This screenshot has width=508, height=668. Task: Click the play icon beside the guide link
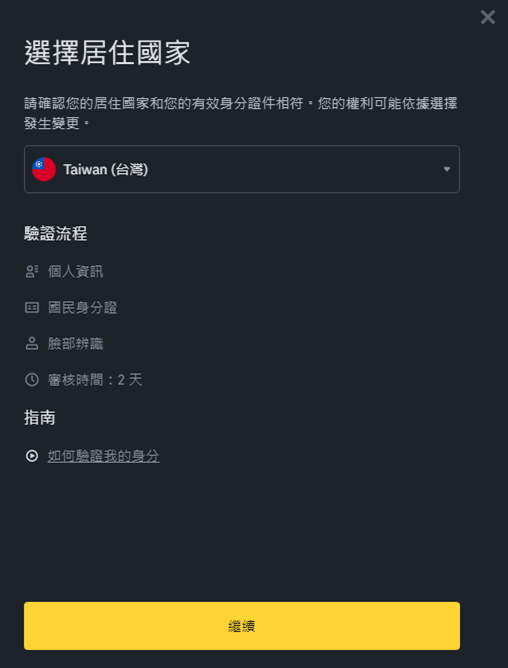(x=32, y=456)
